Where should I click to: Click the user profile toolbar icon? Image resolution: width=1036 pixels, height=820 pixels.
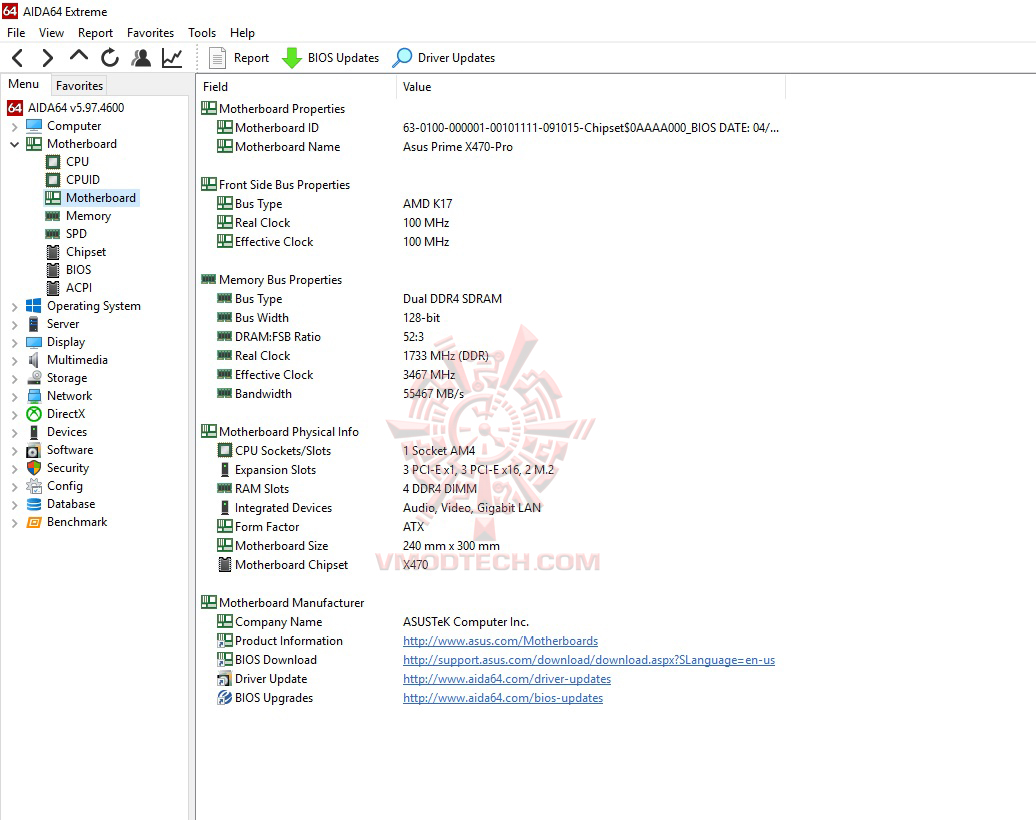[141, 58]
